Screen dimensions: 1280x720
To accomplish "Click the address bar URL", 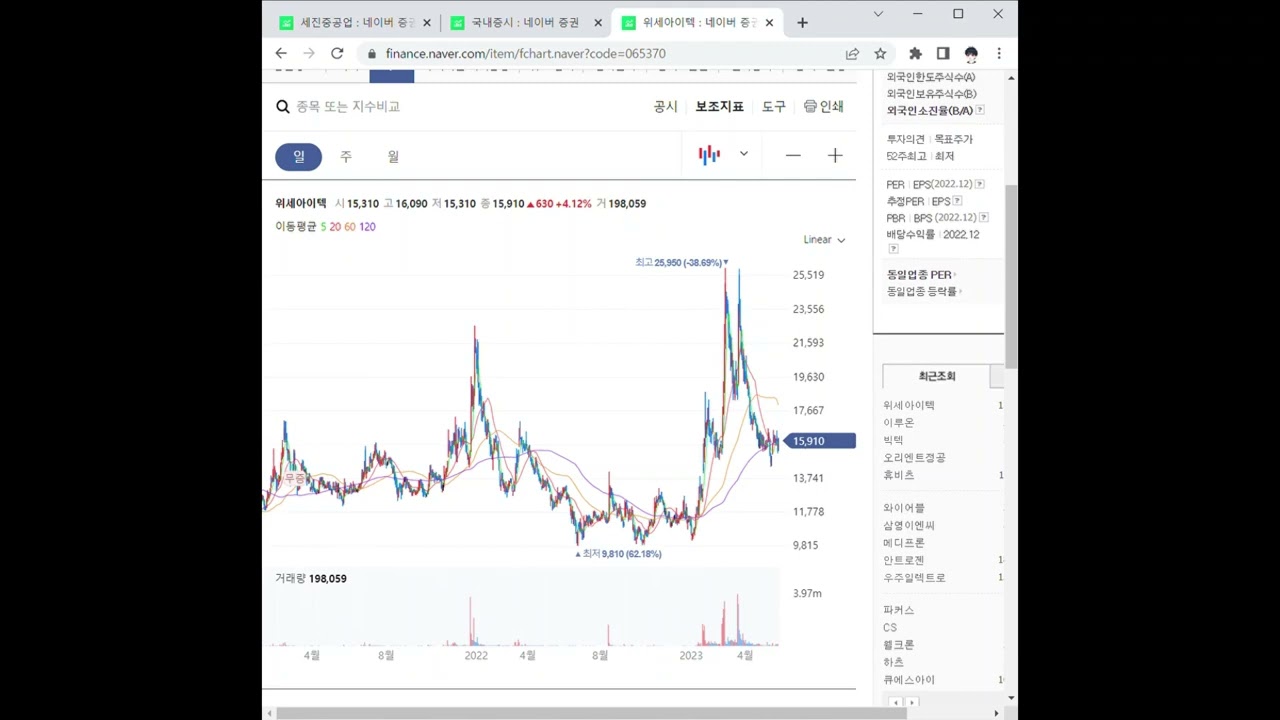I will (525, 53).
